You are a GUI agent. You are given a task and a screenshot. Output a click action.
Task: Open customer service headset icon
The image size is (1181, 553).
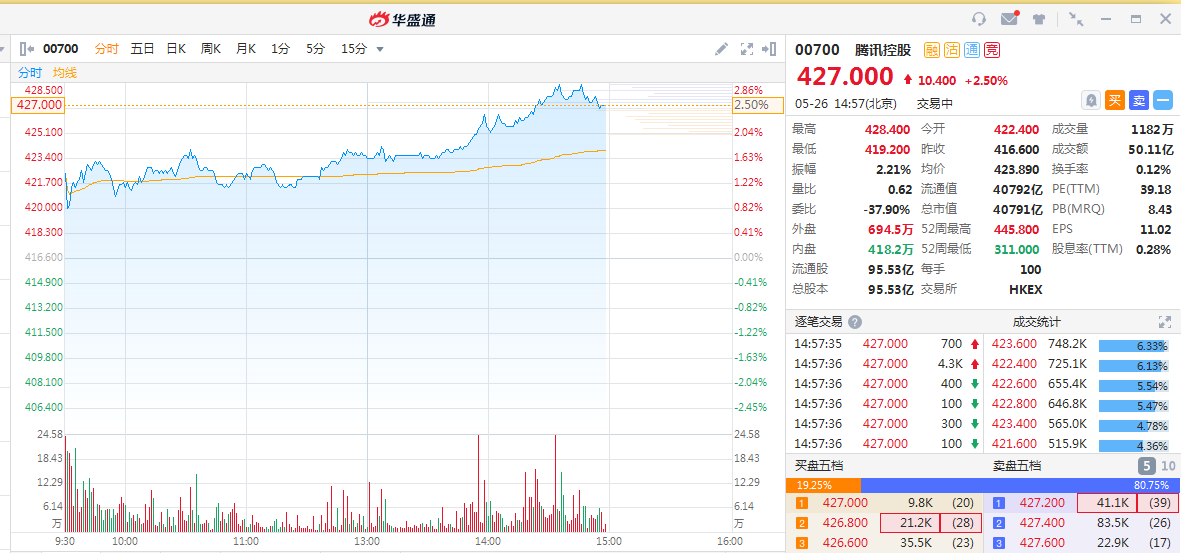click(979, 19)
